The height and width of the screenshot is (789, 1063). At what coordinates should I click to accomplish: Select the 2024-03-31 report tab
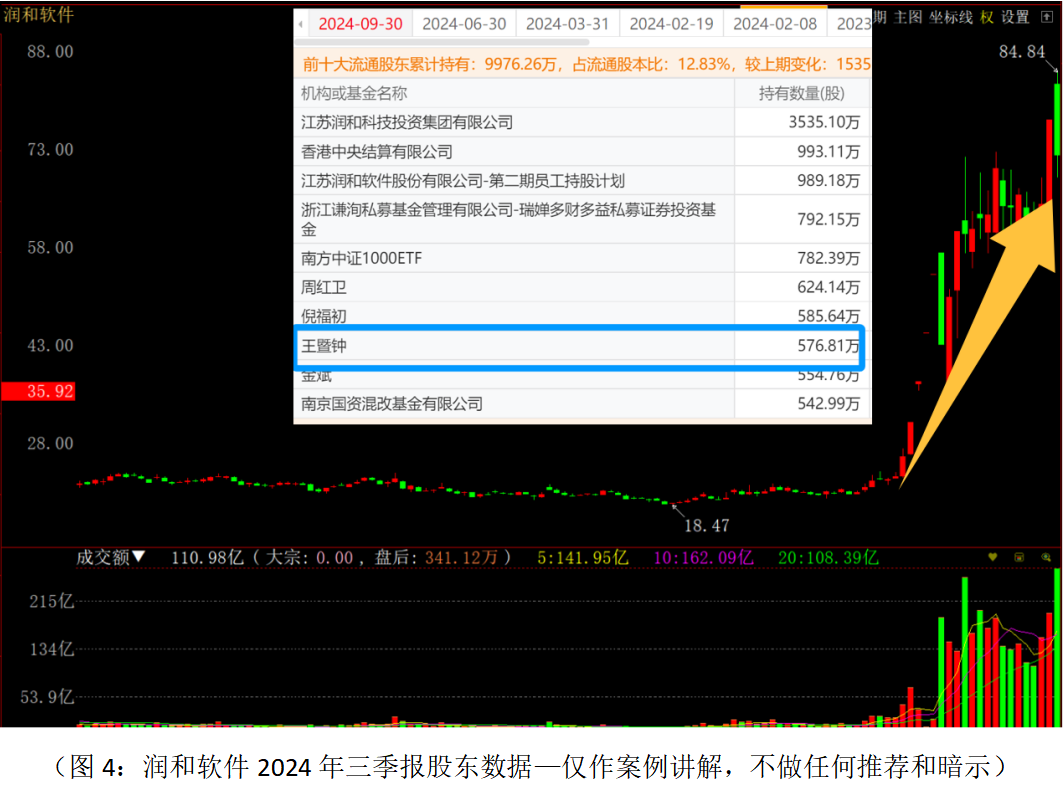click(567, 24)
